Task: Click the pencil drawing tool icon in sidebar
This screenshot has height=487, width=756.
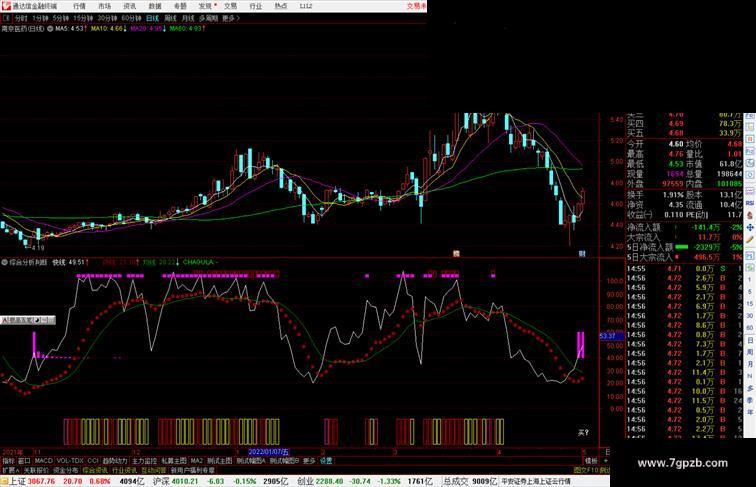Action: pyautogui.click(x=750, y=240)
